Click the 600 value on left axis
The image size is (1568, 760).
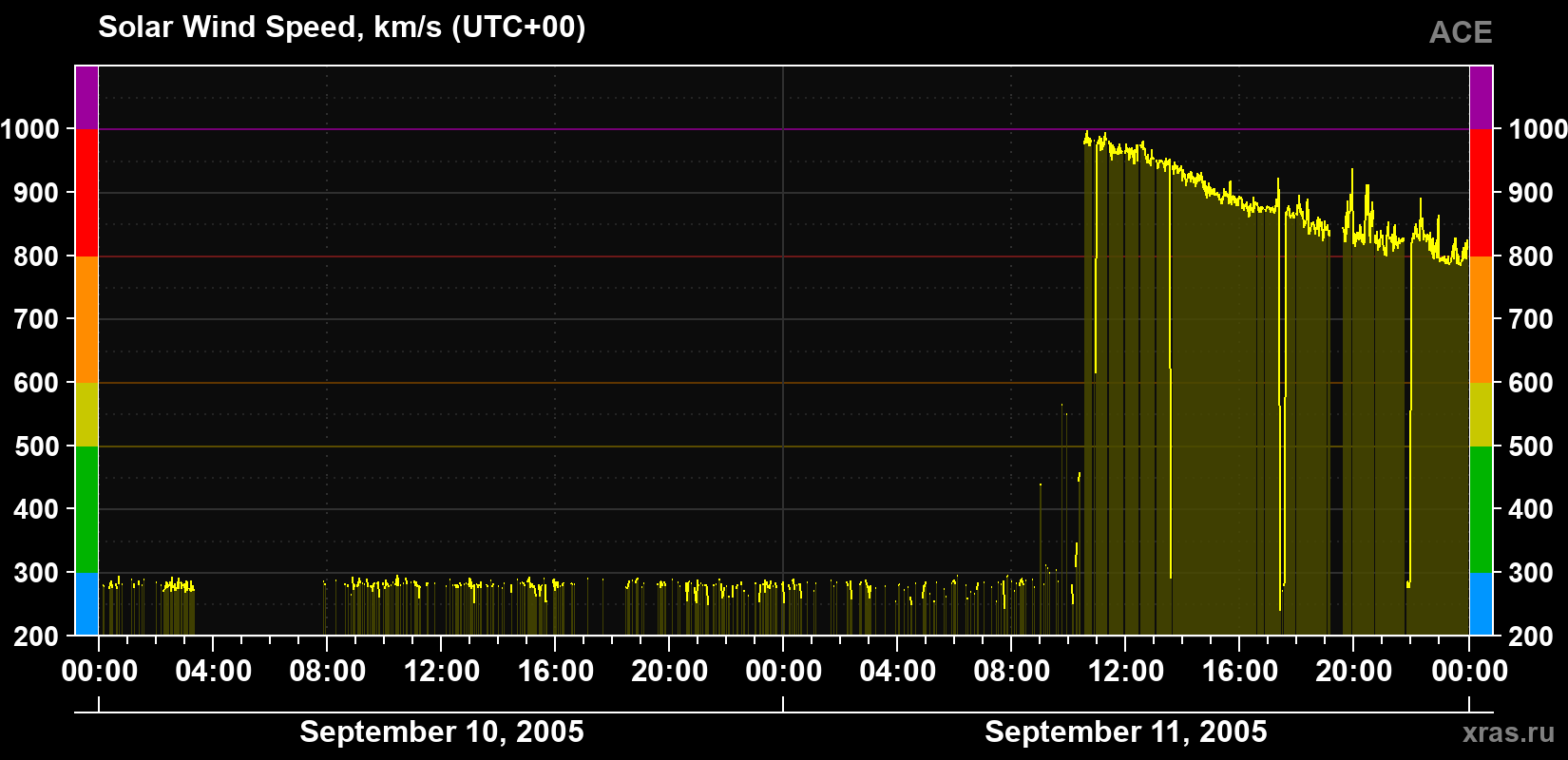[37, 383]
